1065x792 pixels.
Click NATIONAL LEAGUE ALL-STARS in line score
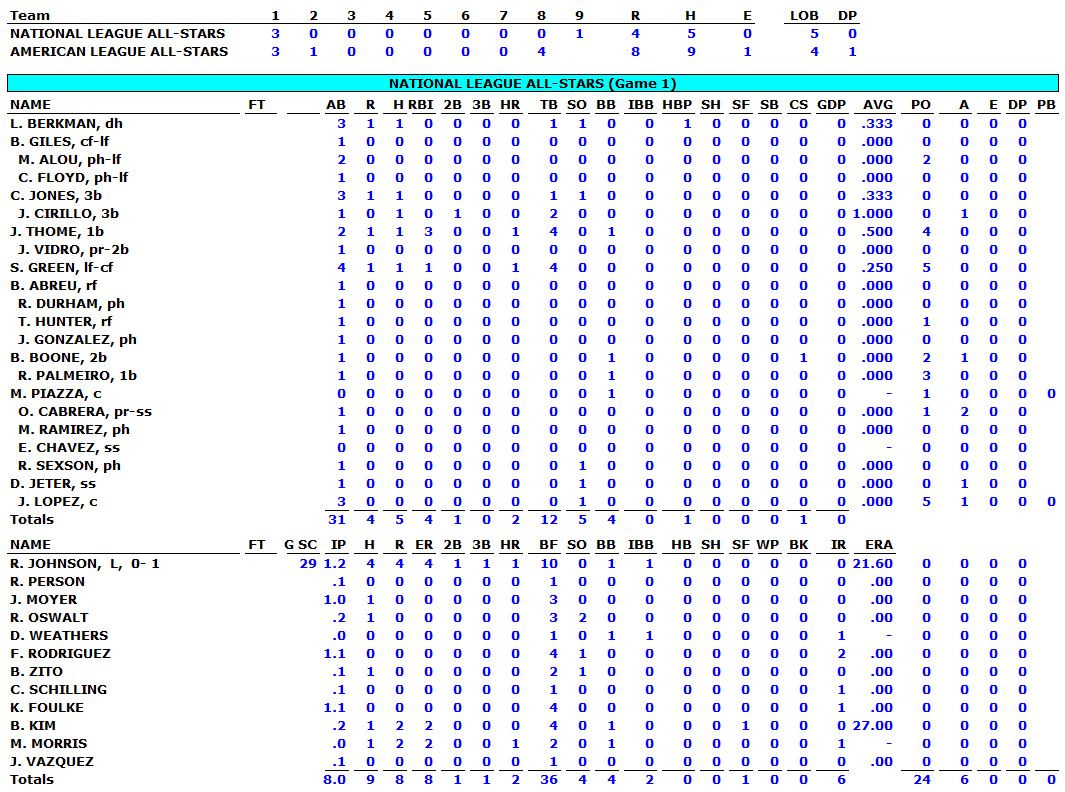[118, 33]
